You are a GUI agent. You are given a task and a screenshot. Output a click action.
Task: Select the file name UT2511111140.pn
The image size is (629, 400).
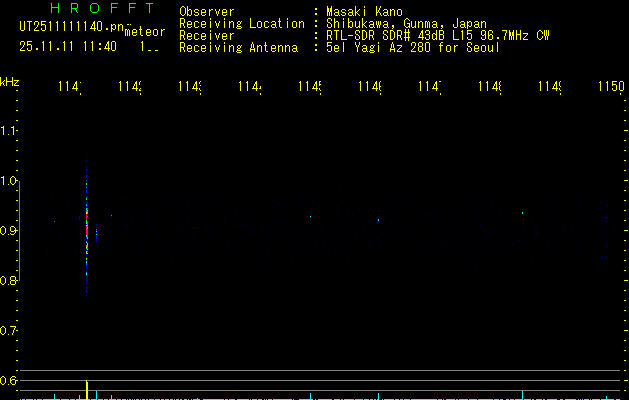(x=71, y=26)
